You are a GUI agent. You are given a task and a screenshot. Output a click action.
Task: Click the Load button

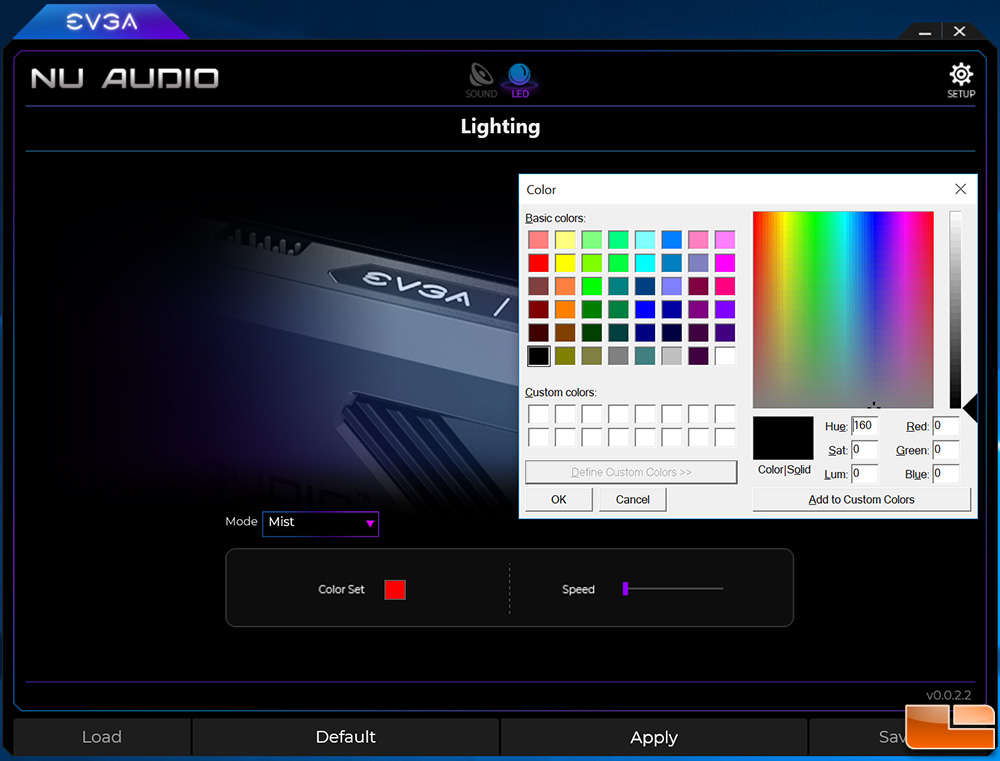102,737
